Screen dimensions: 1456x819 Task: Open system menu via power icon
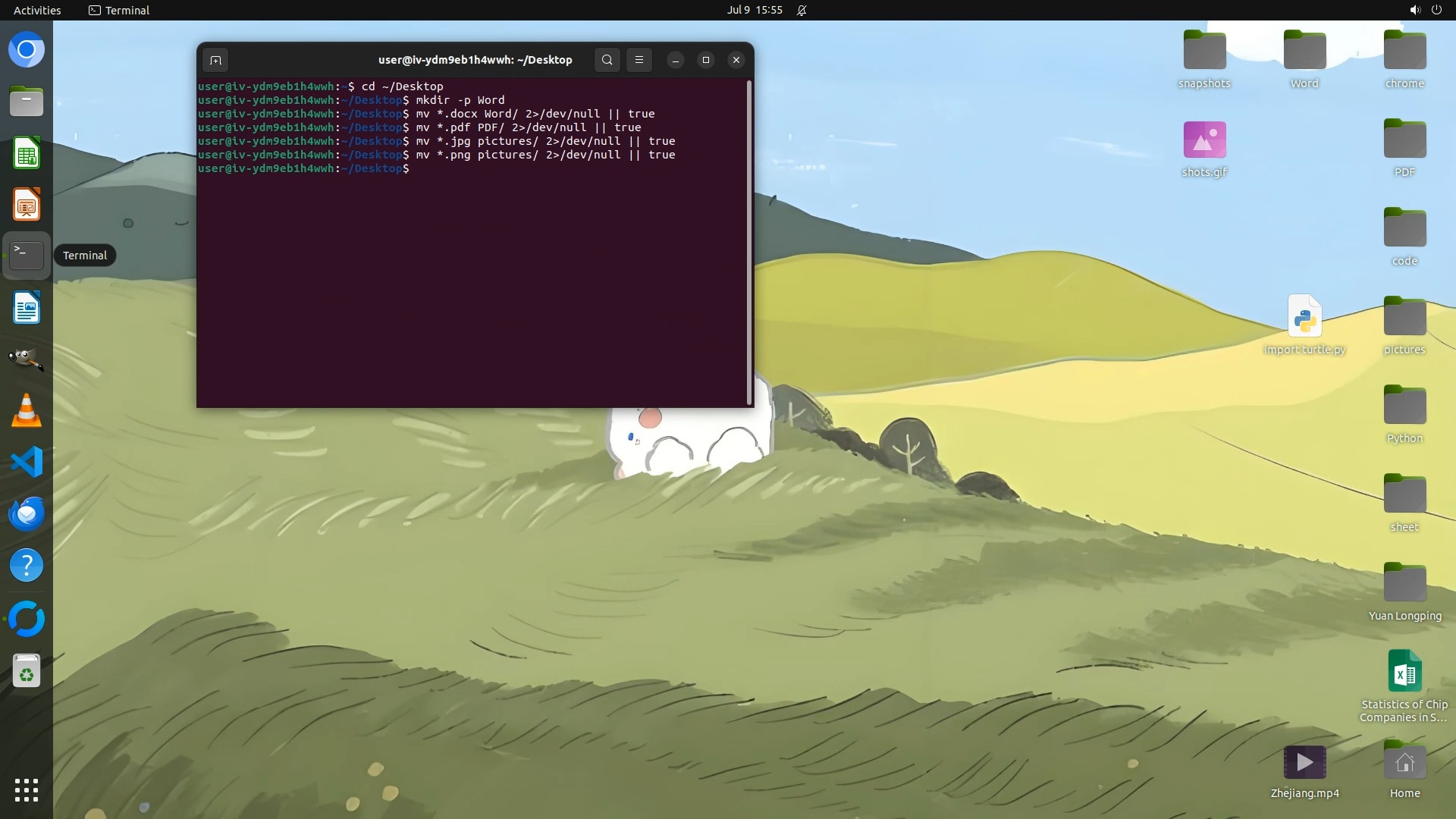[x=1436, y=10]
